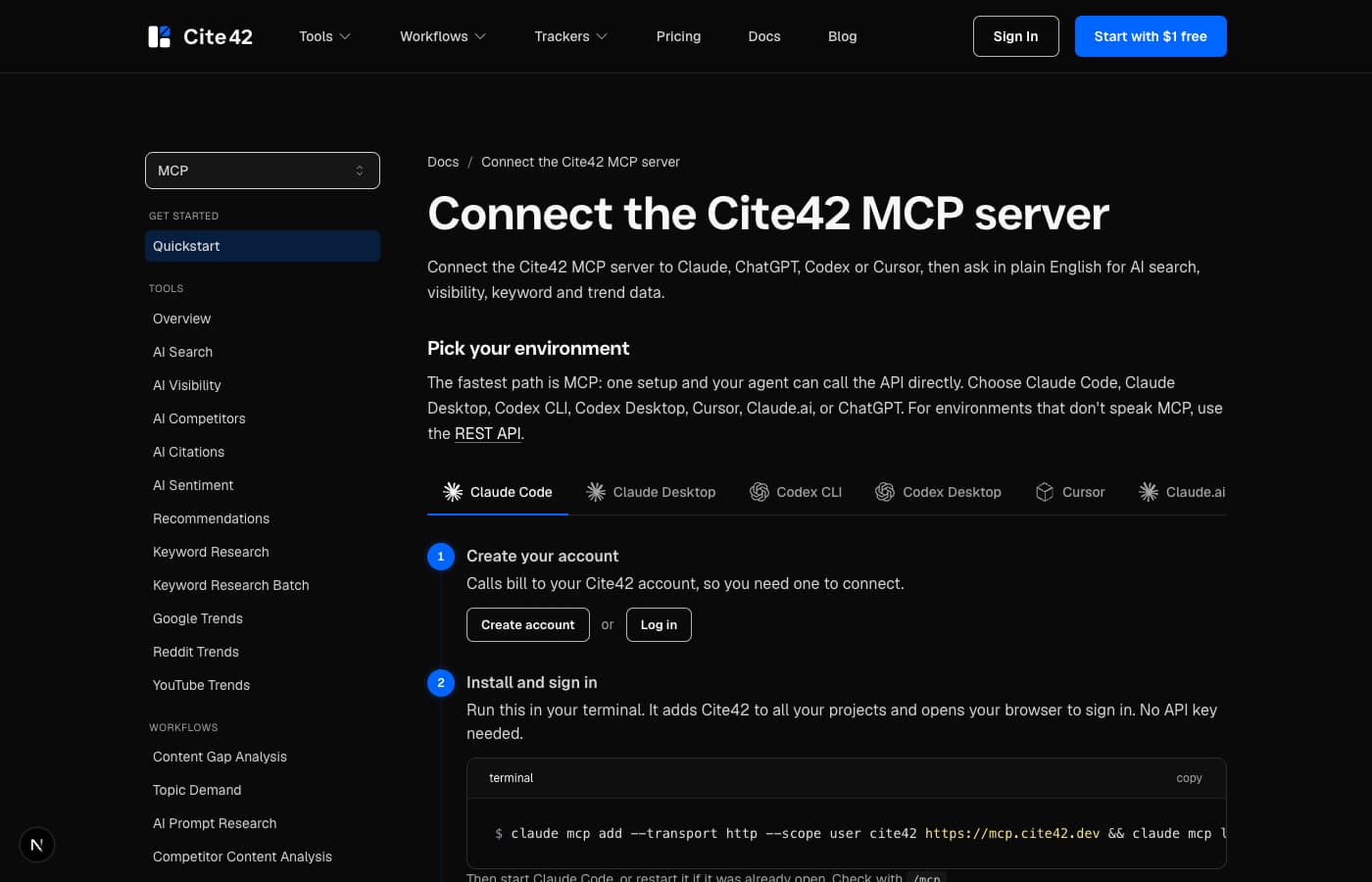Open the Cite42 home link text
The height and width of the screenshot is (882, 1372).
pos(218,36)
